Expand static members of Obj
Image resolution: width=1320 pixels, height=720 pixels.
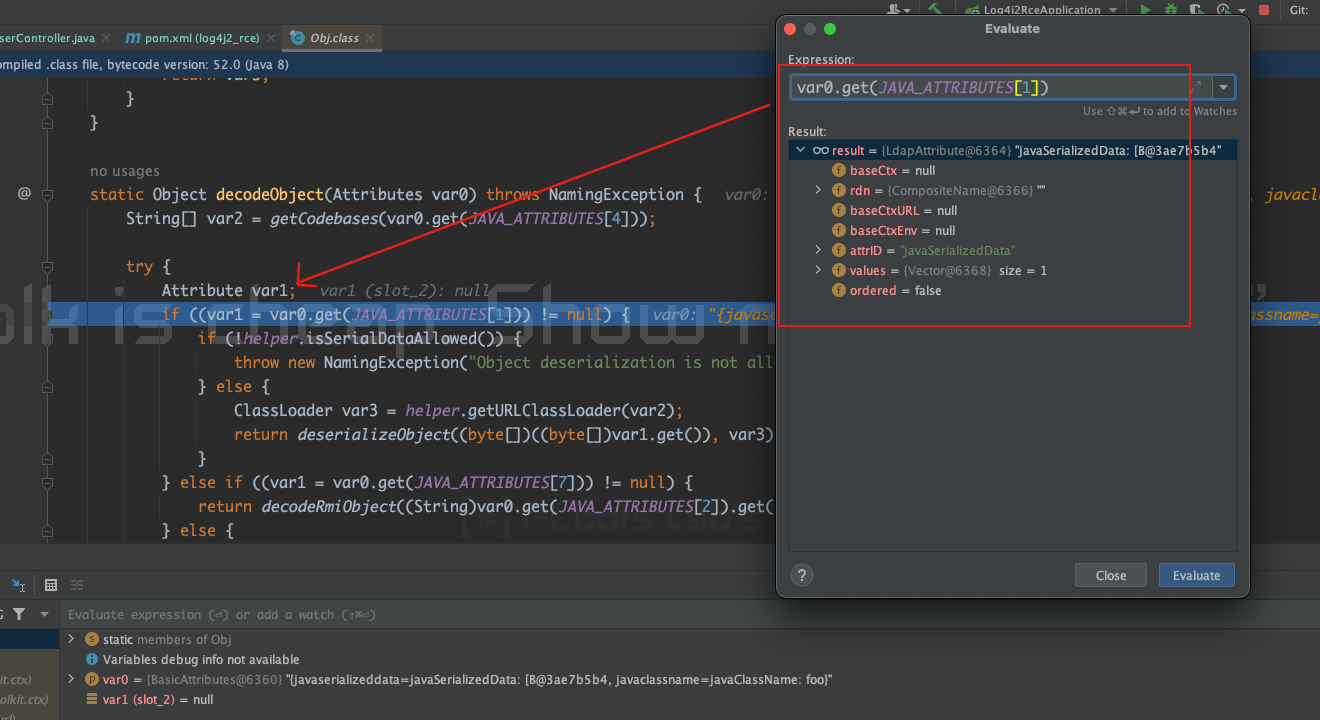pyautogui.click(x=71, y=639)
